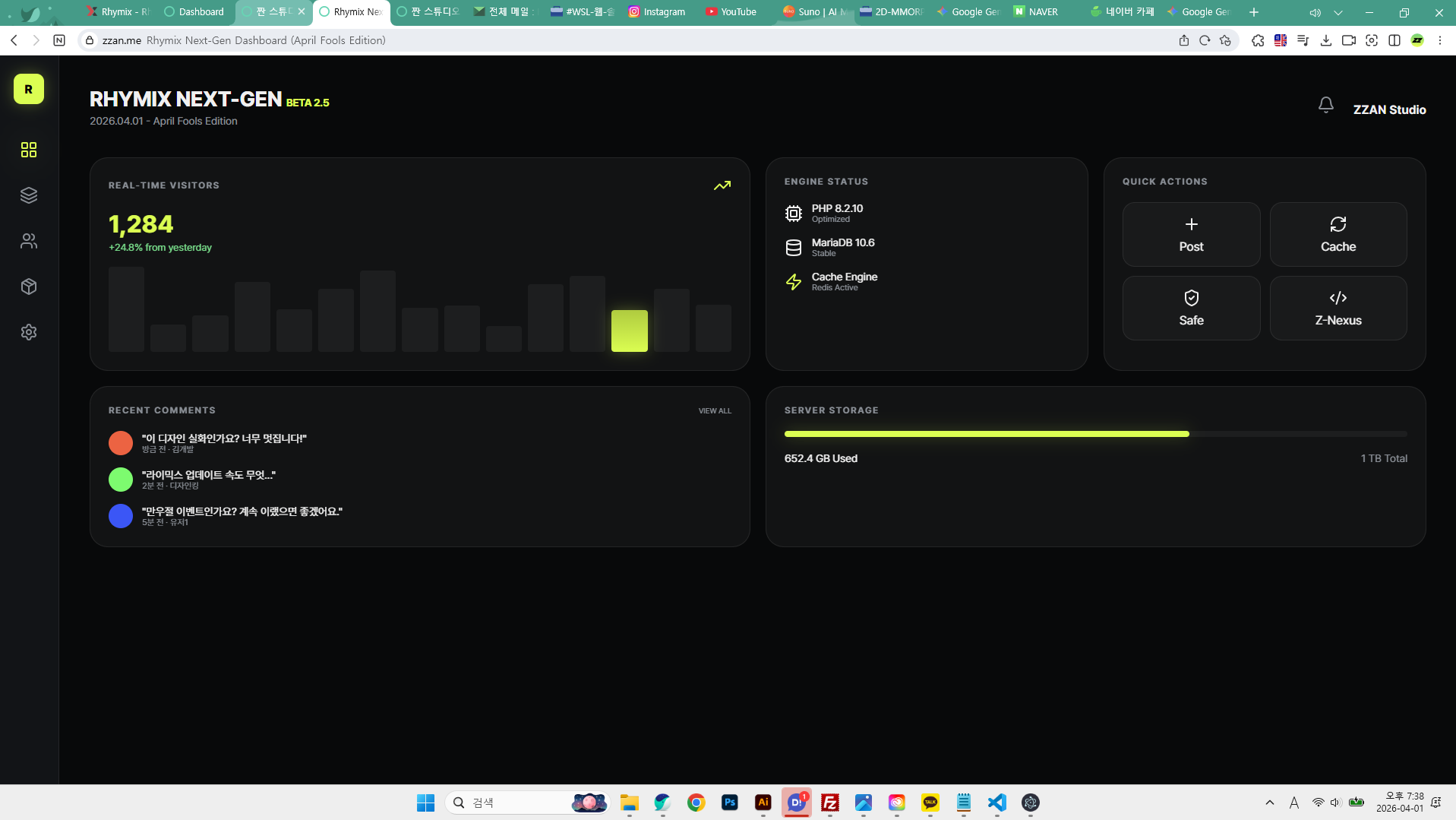Open VIEW ALL recent comments link
This screenshot has width=1456, height=820.
714,411
